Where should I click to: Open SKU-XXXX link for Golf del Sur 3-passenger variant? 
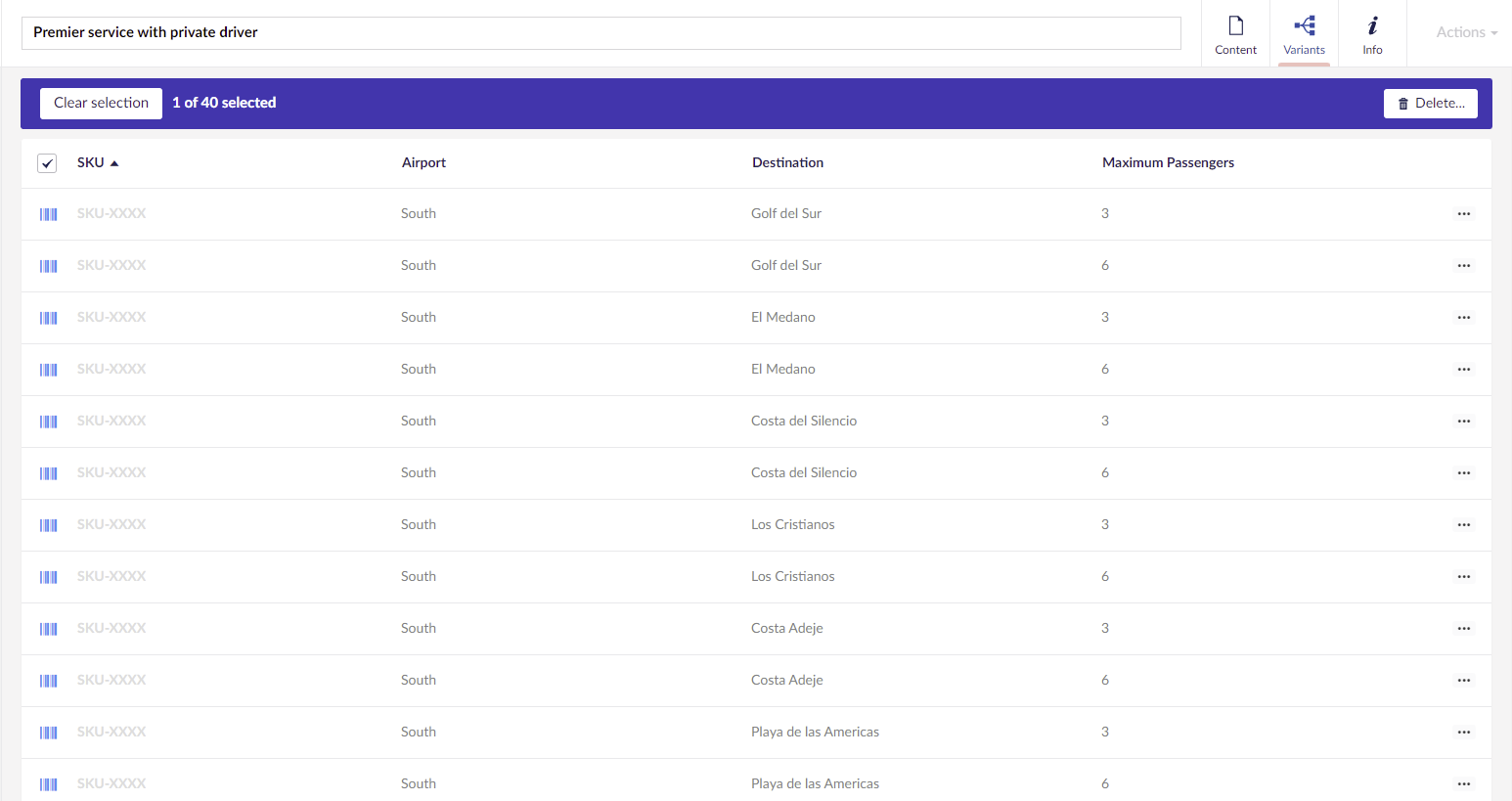click(111, 213)
